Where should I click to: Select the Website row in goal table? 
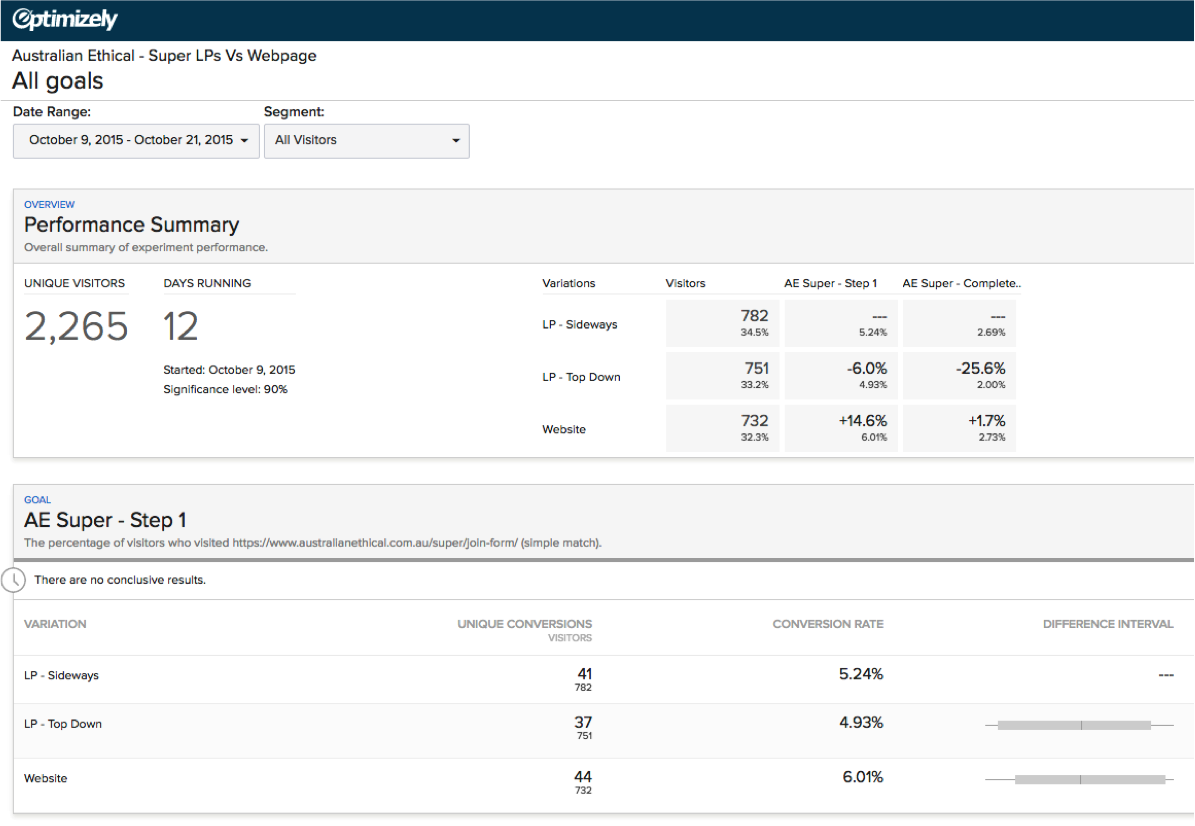pos(604,785)
